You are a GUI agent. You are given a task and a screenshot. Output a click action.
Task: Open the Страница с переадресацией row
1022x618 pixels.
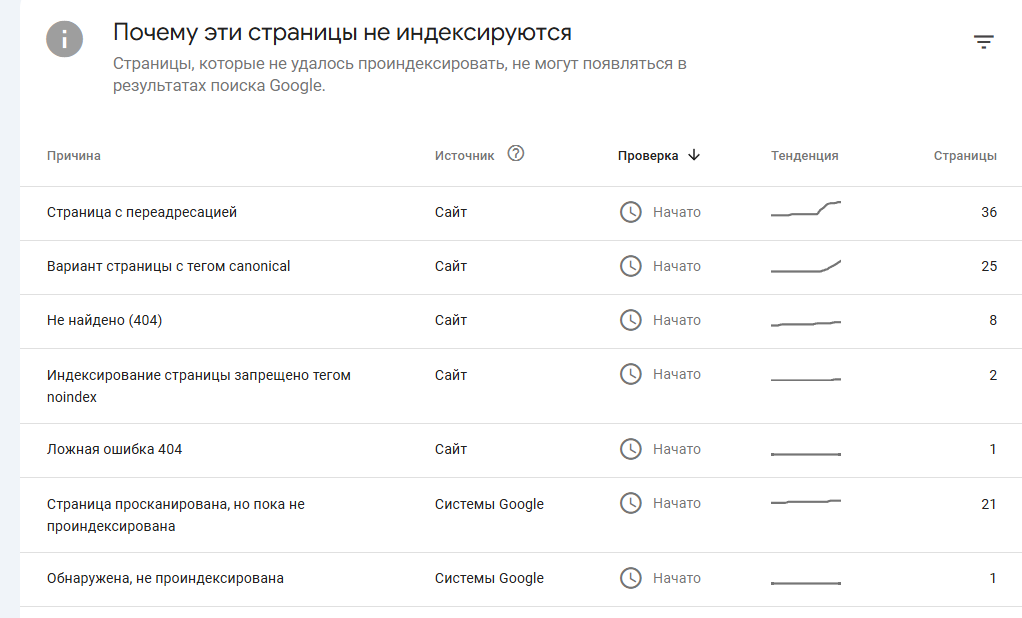(x=142, y=213)
